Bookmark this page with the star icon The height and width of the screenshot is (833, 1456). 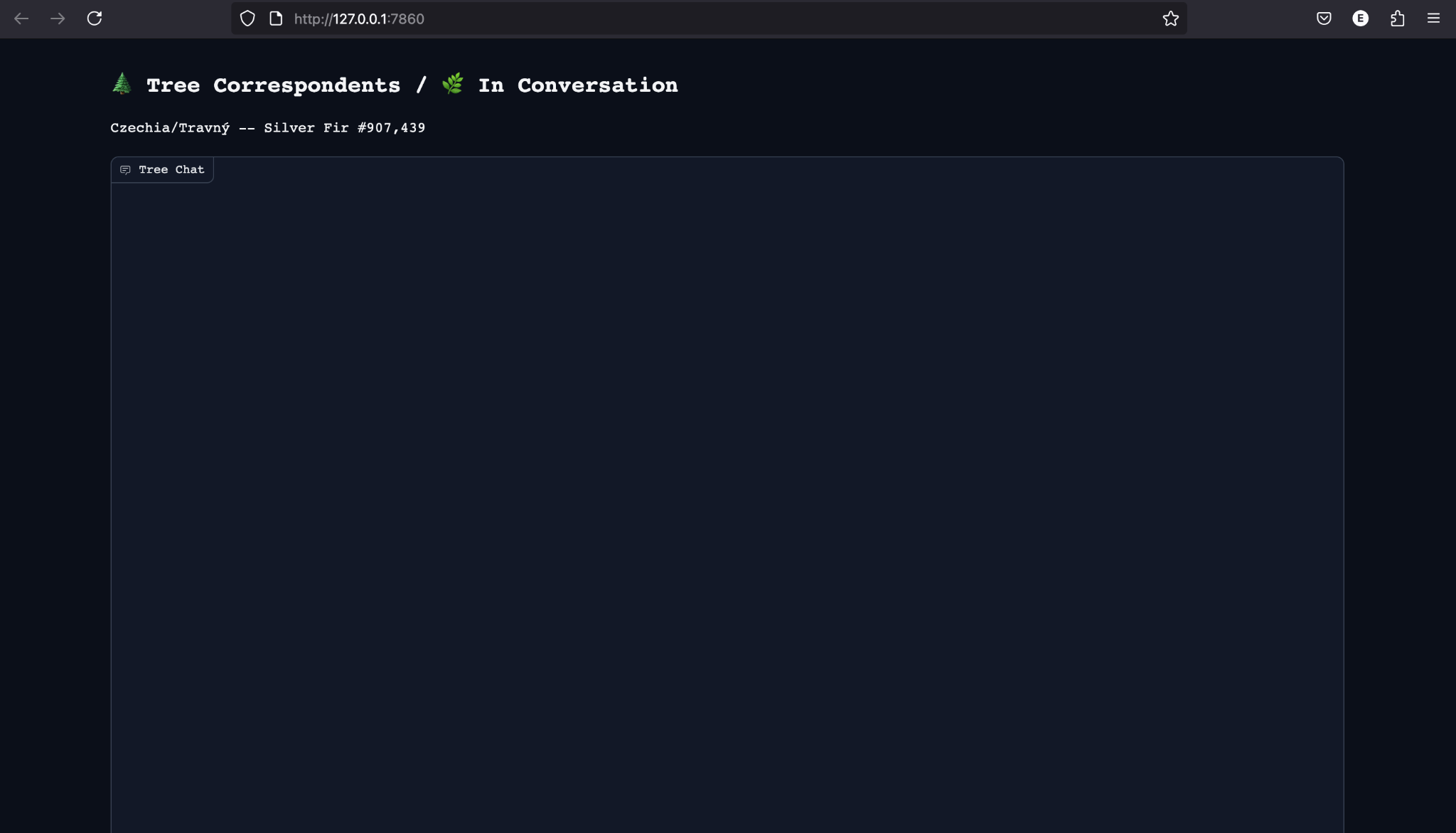1170,18
